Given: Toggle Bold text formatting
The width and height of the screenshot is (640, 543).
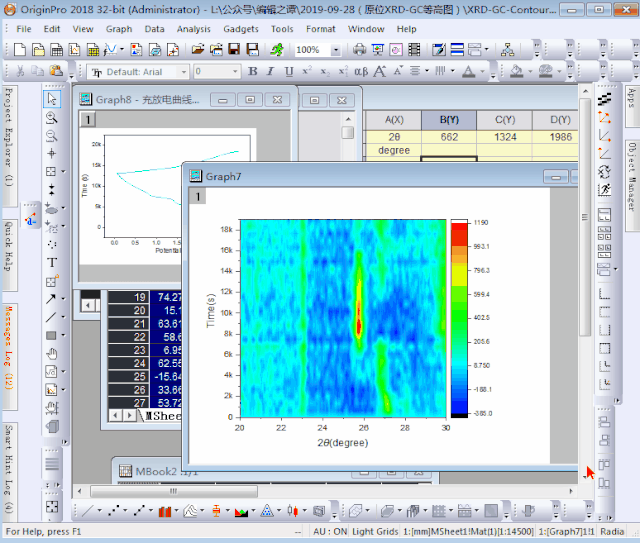Looking at the screenshot, I should click(x=253, y=72).
